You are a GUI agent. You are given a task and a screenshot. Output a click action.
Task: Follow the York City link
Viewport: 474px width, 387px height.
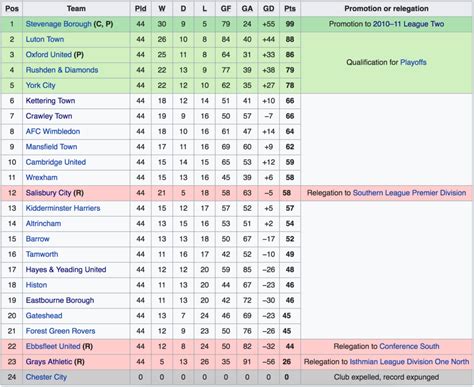click(x=40, y=85)
